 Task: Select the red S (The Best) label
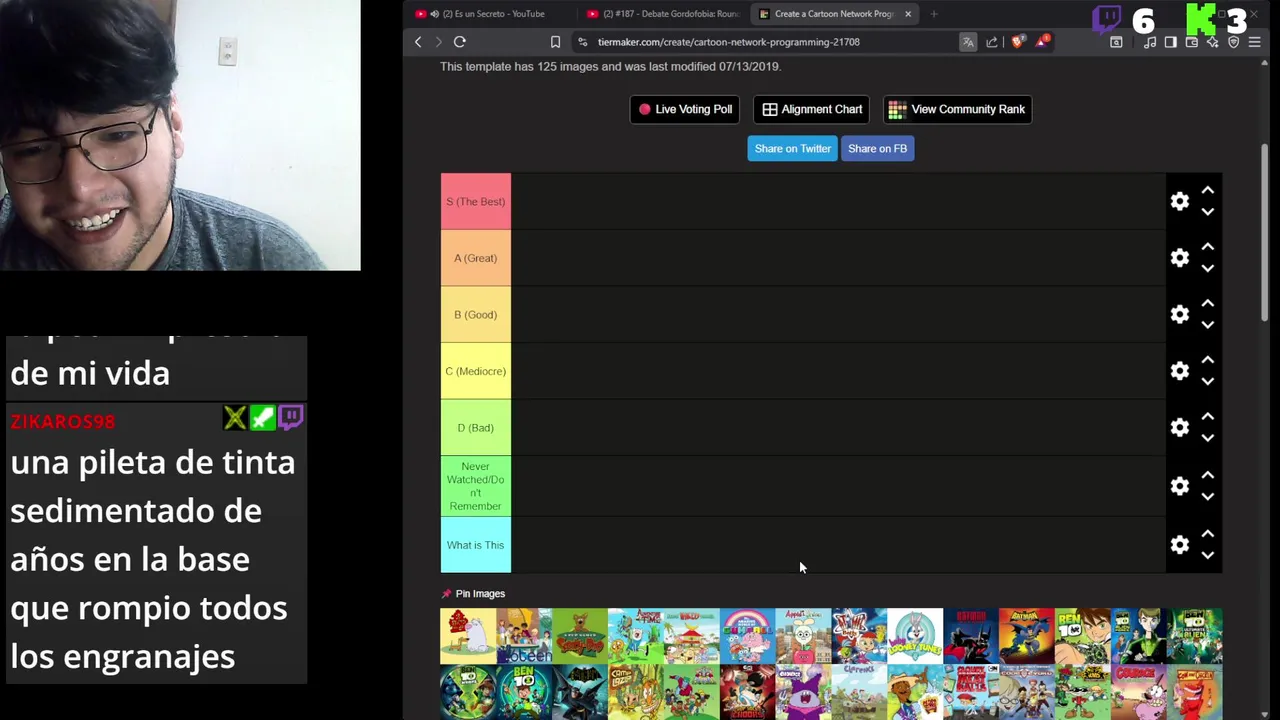click(x=476, y=201)
